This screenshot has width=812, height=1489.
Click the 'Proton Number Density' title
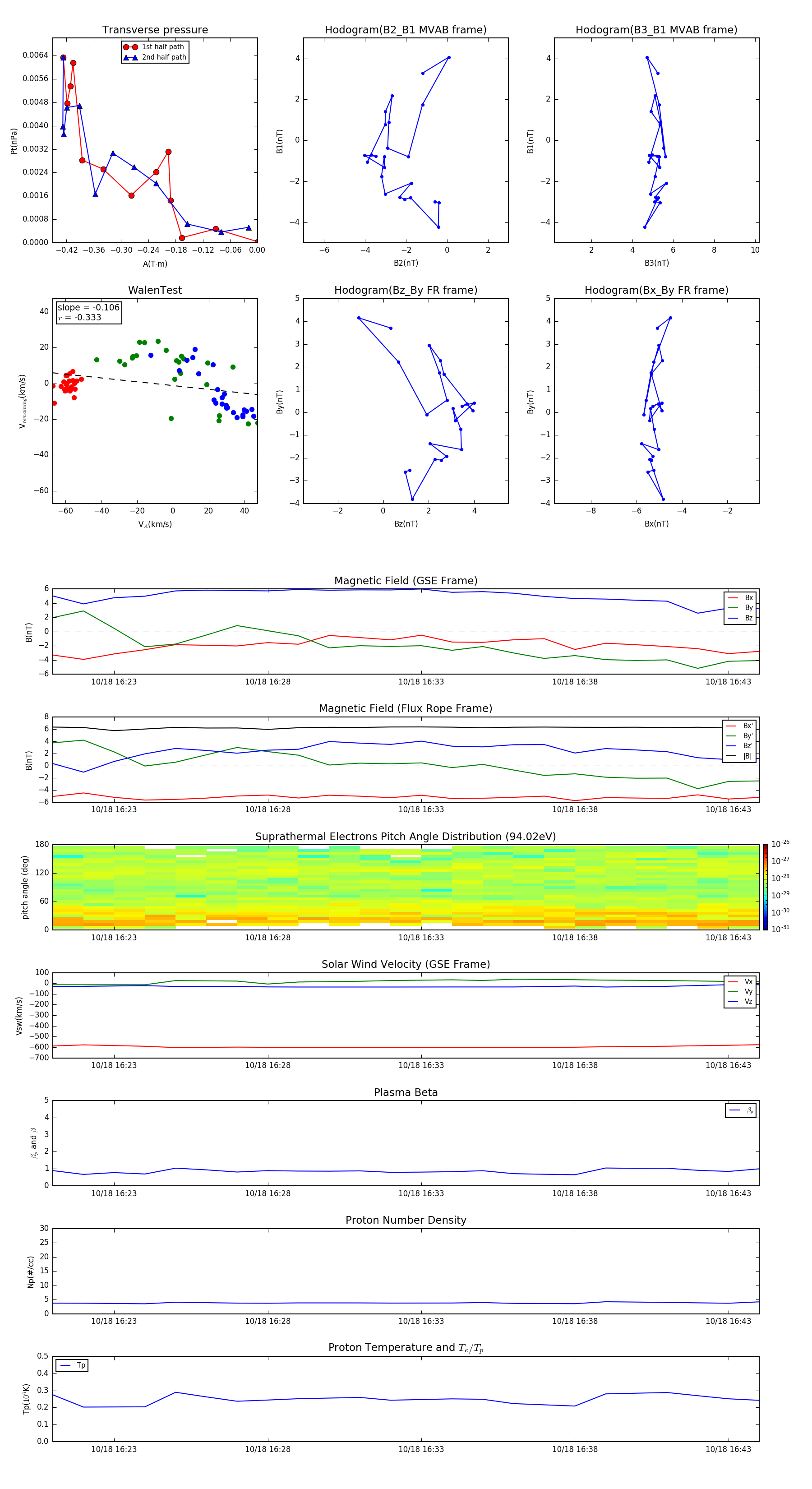pos(406,1220)
